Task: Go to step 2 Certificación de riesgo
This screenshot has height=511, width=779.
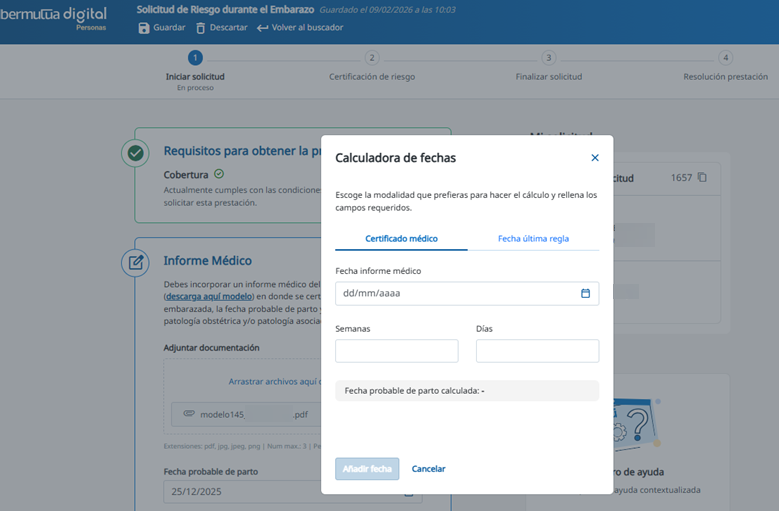Action: (x=372, y=59)
